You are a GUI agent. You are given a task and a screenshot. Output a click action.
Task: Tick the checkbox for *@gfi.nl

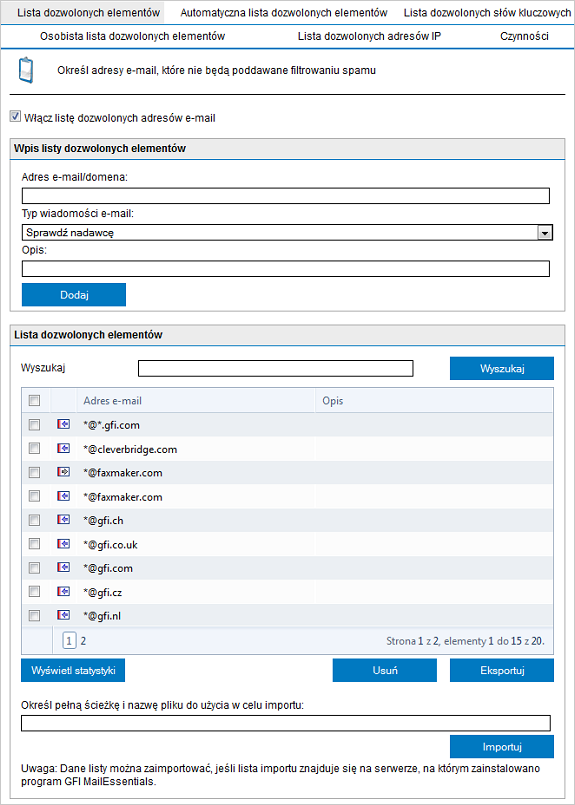34,615
